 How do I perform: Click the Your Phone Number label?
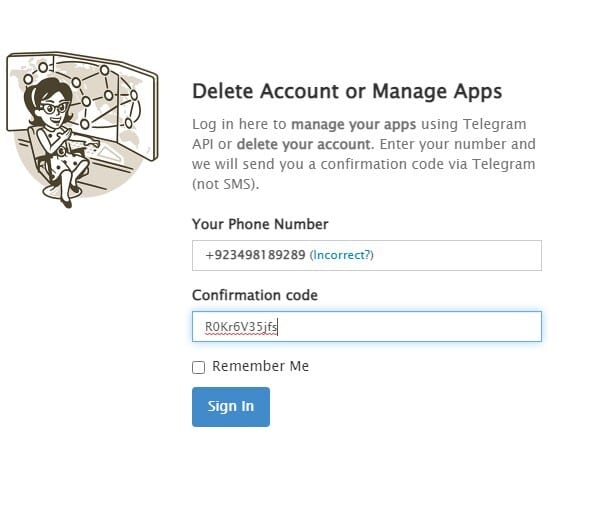[260, 224]
